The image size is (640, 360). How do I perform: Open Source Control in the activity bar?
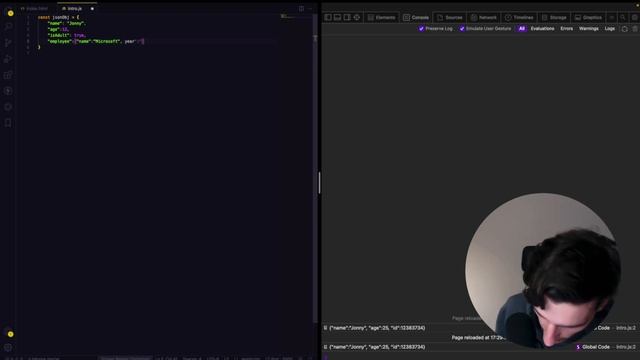pos(8,43)
